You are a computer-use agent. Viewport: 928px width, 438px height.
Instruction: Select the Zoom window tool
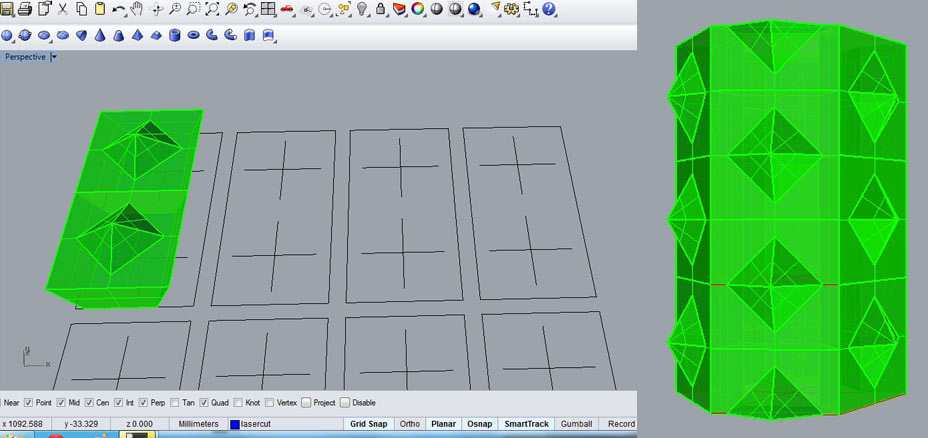point(194,9)
